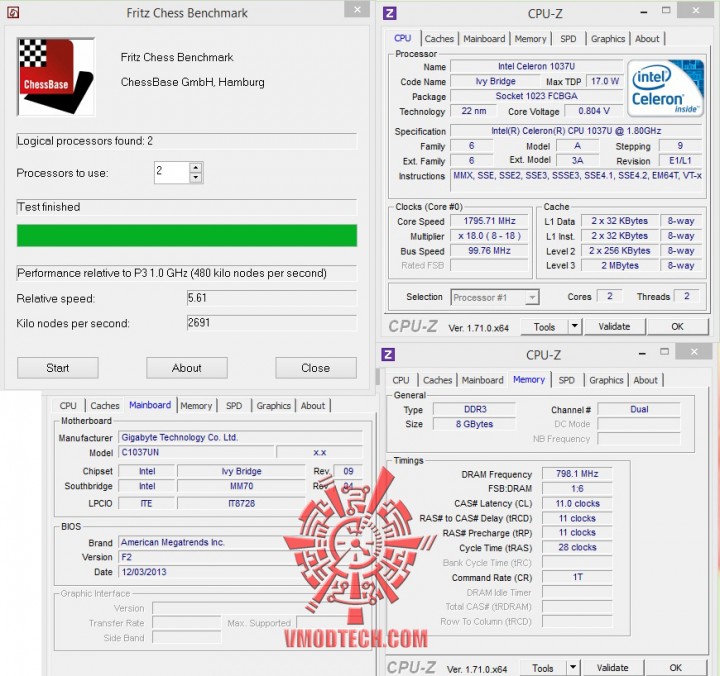Select Graphics tab in Mainboard CPU-Z window
Screen dimensions: 720x676
[x=274, y=406]
